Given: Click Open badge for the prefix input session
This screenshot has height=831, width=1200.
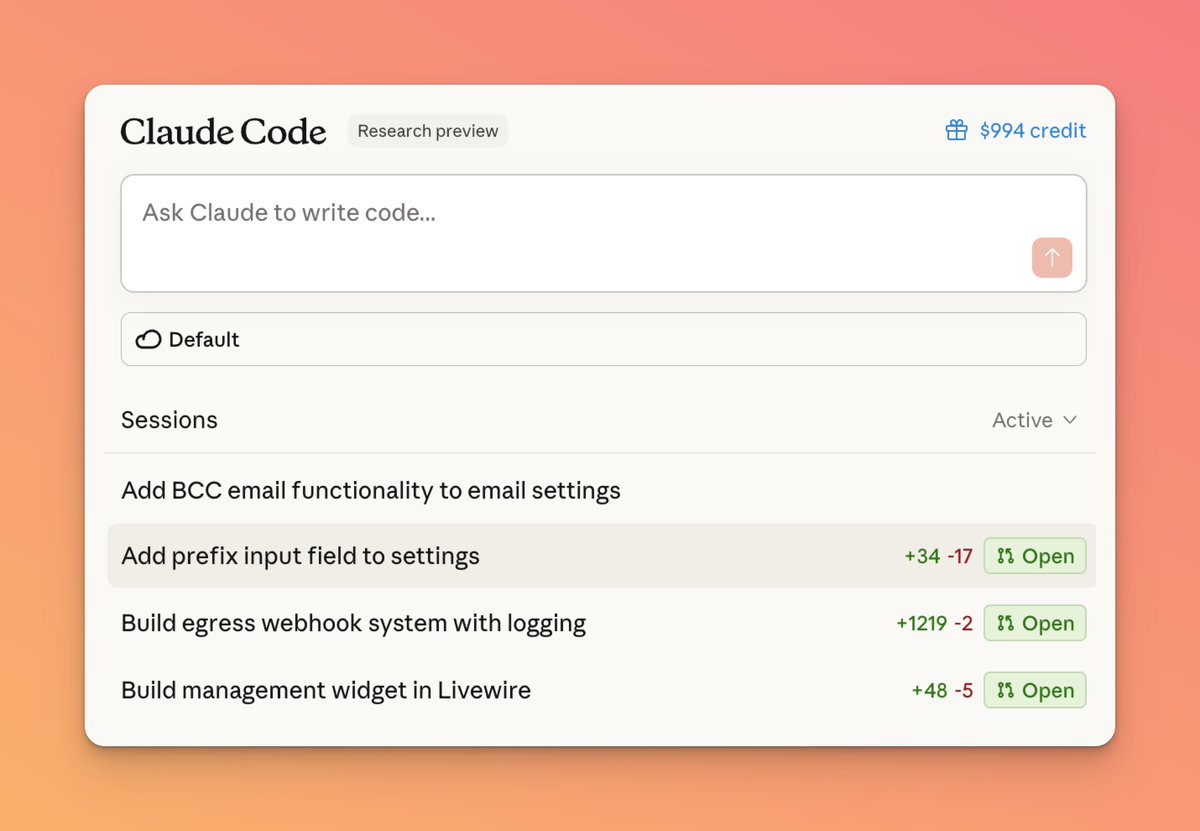Looking at the screenshot, I should click(x=1035, y=556).
